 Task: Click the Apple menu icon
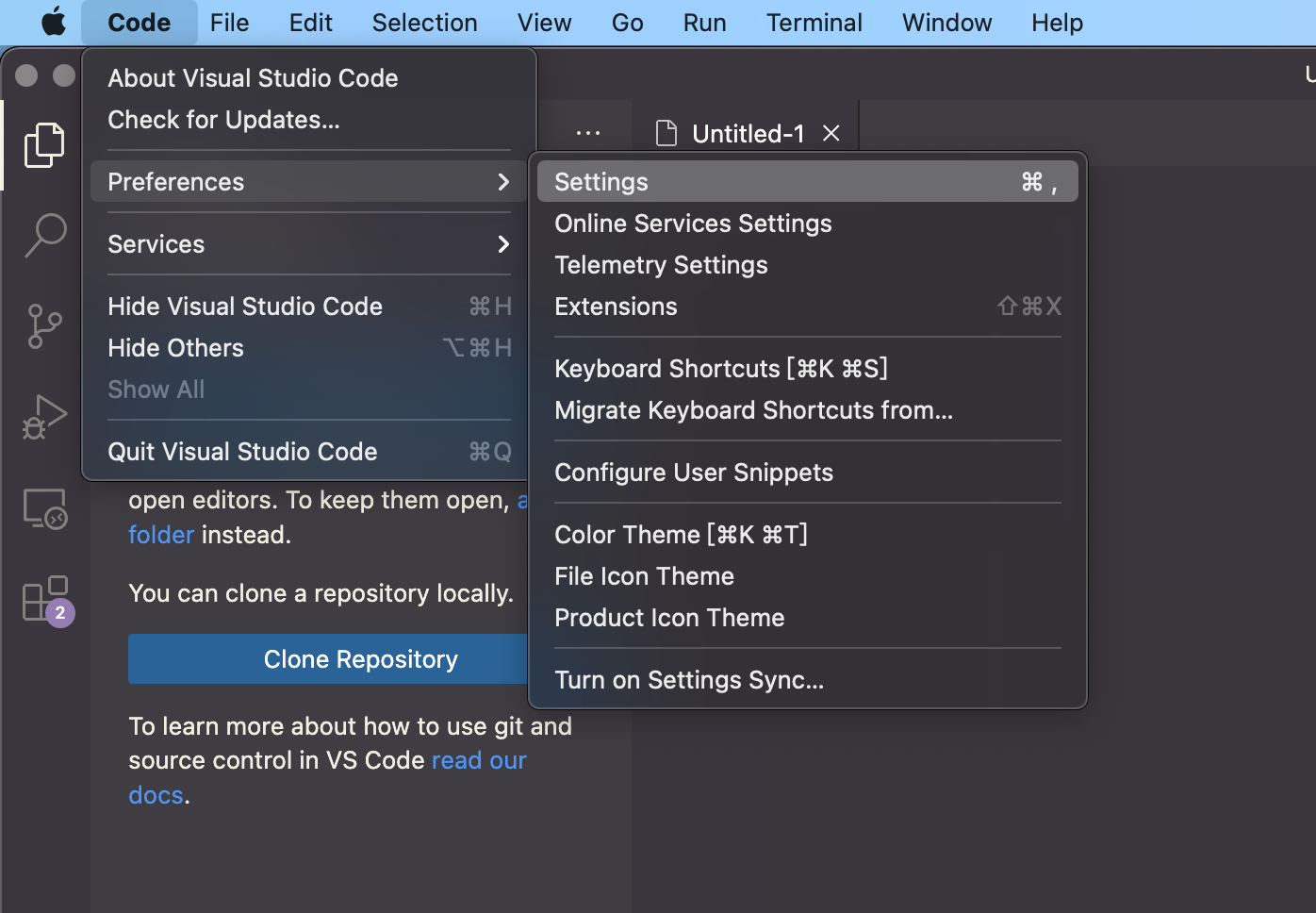coord(54,22)
